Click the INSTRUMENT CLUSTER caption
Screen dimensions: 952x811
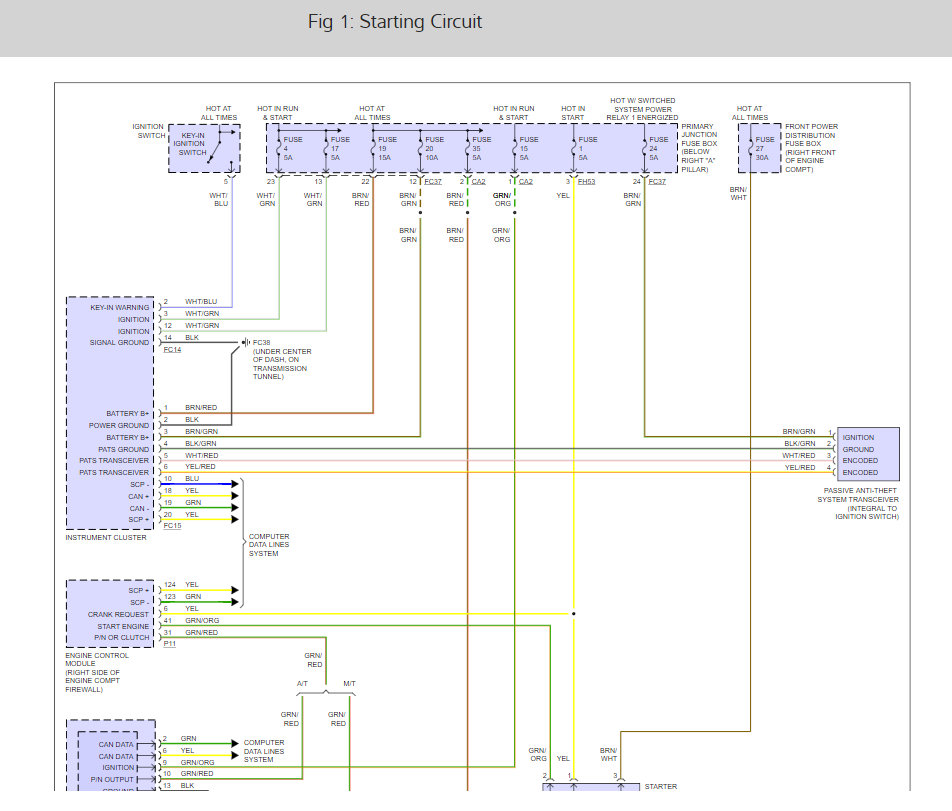coord(106,537)
